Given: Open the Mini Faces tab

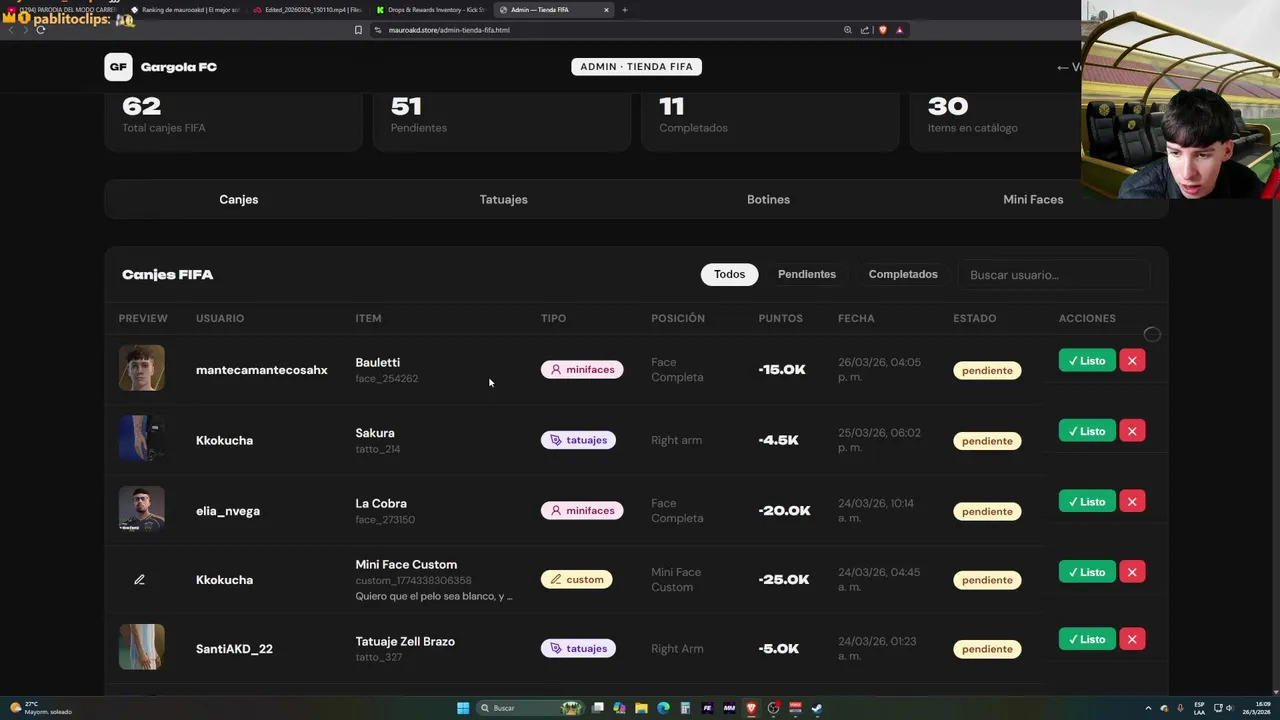Looking at the screenshot, I should [x=1033, y=199].
